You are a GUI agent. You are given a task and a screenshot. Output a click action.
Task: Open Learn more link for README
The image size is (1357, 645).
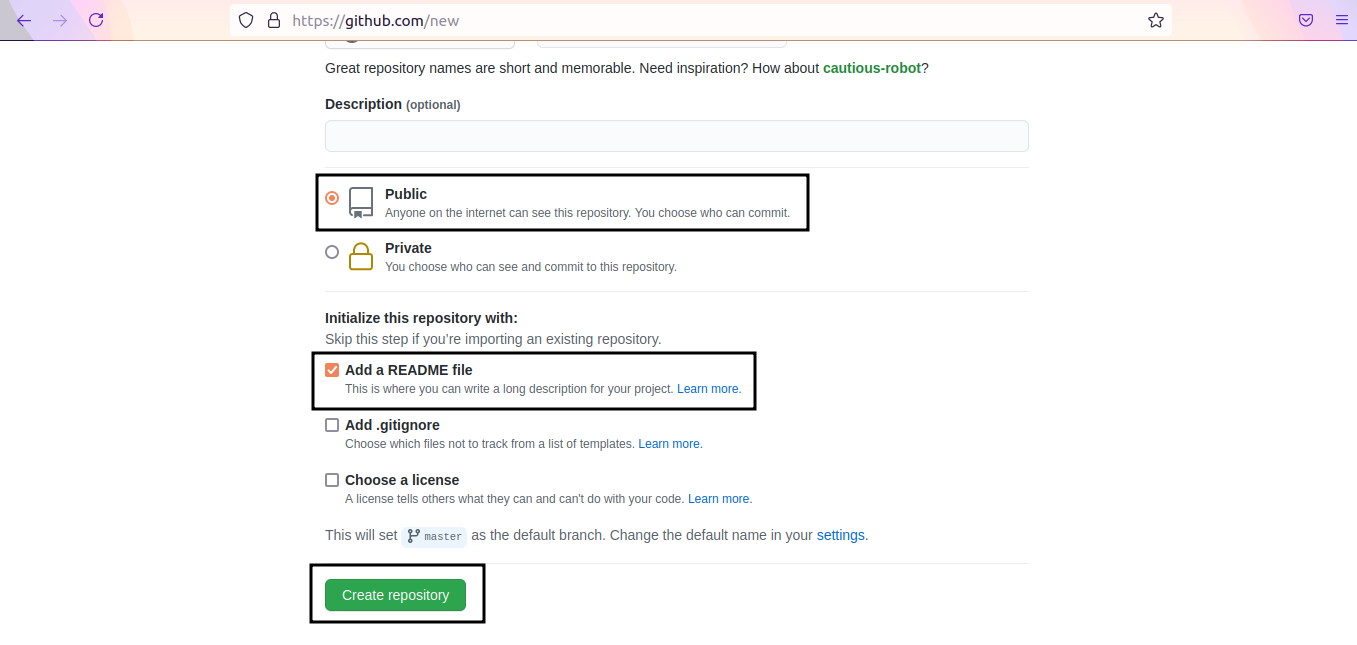tap(709, 389)
